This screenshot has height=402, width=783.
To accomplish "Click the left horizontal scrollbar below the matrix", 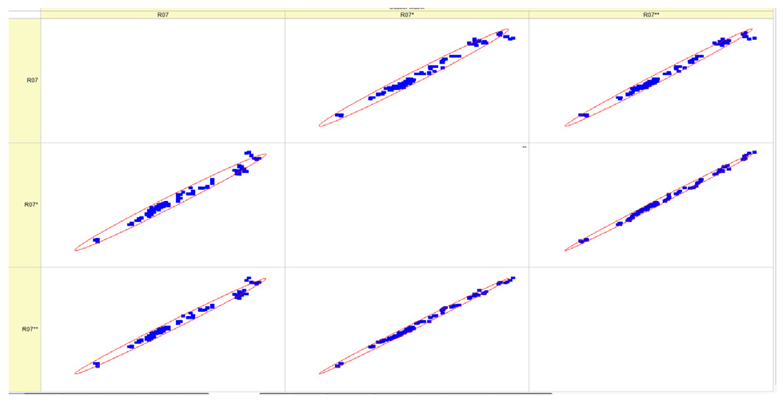I will point(116,394).
